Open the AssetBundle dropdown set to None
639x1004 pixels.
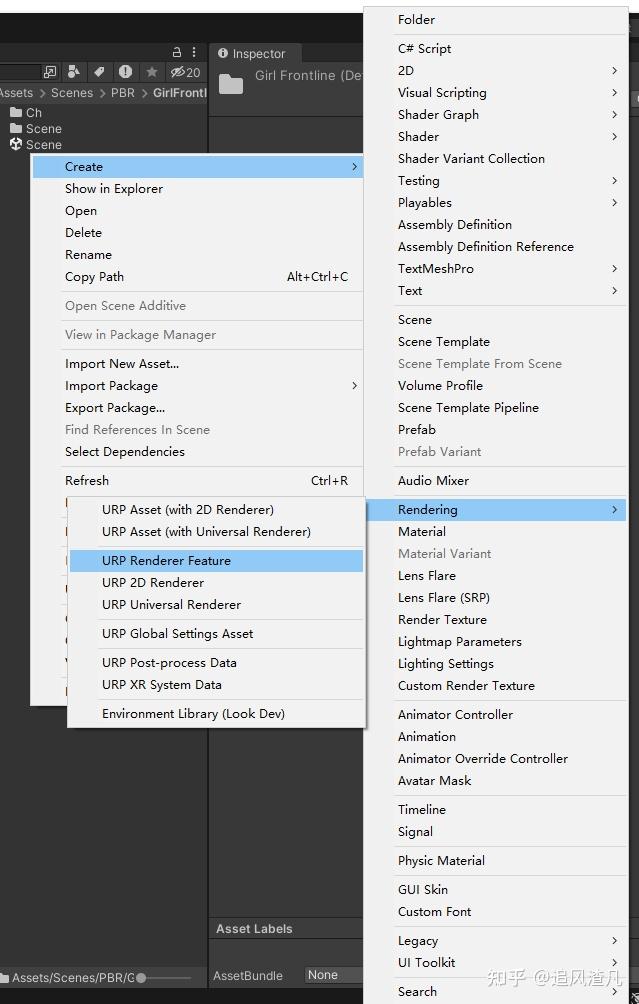tap(336, 974)
